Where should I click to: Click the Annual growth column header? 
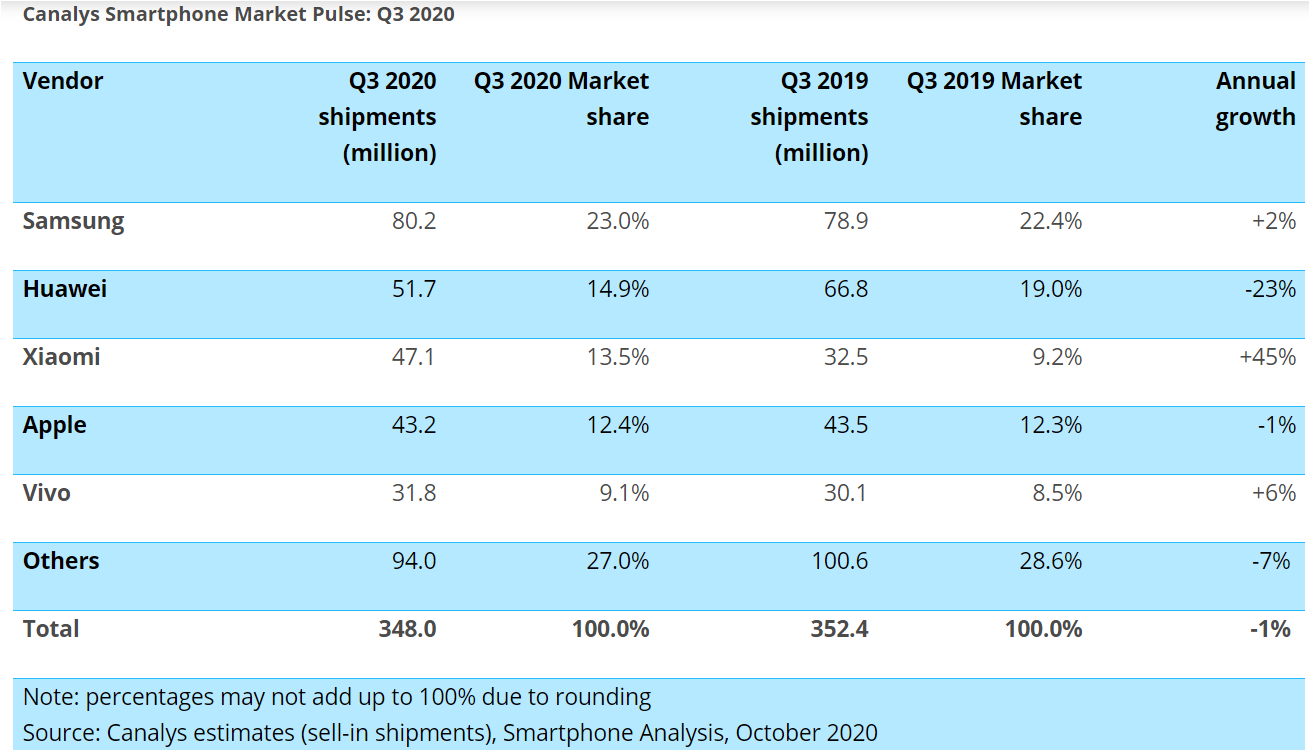tap(1255, 98)
